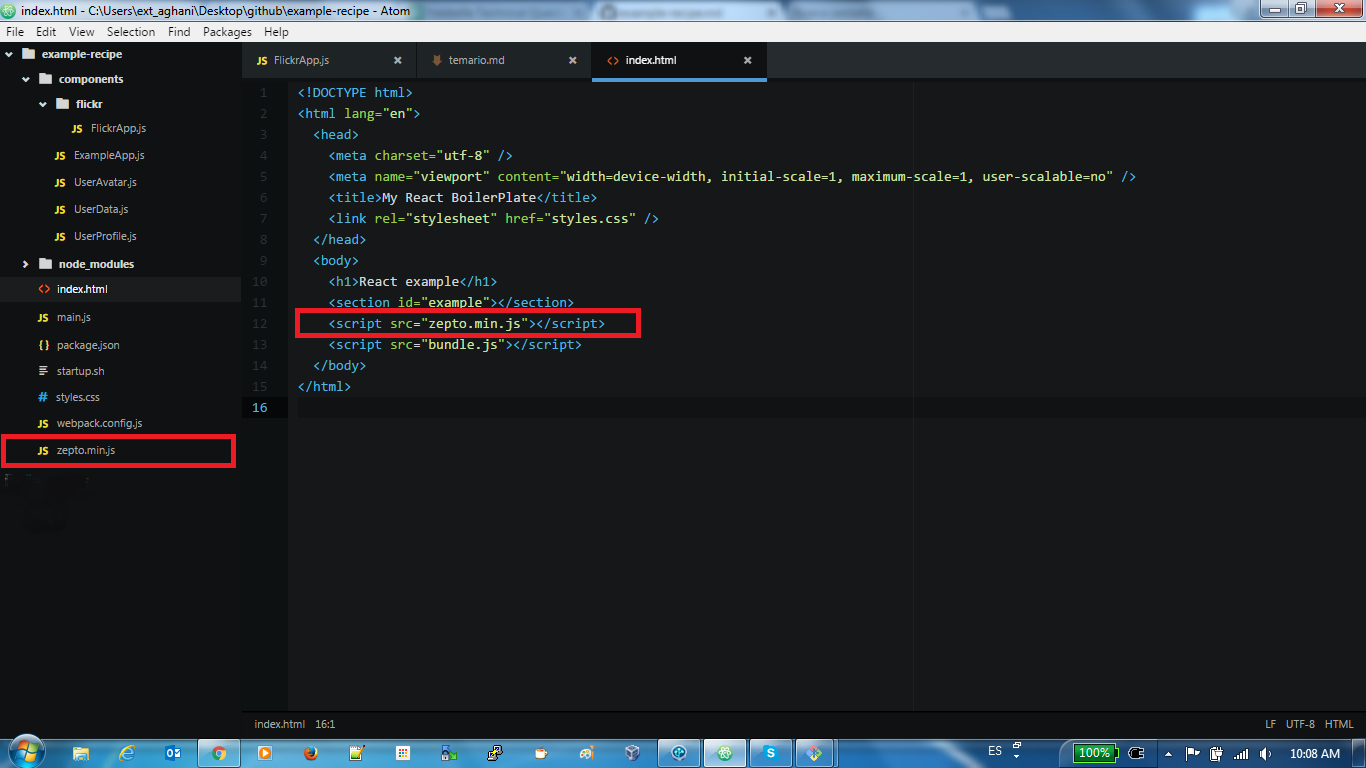Open zepto.min.js in the tree view
Viewport: 1366px width, 768px height.
coord(86,451)
